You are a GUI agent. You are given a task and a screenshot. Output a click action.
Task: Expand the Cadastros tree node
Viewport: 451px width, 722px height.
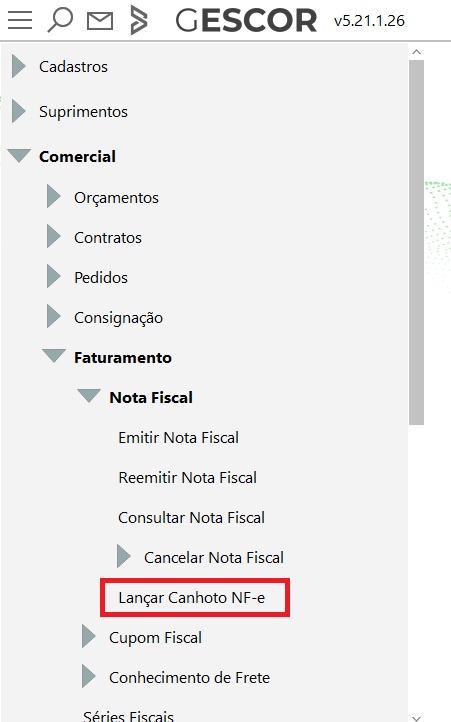tap(18, 66)
